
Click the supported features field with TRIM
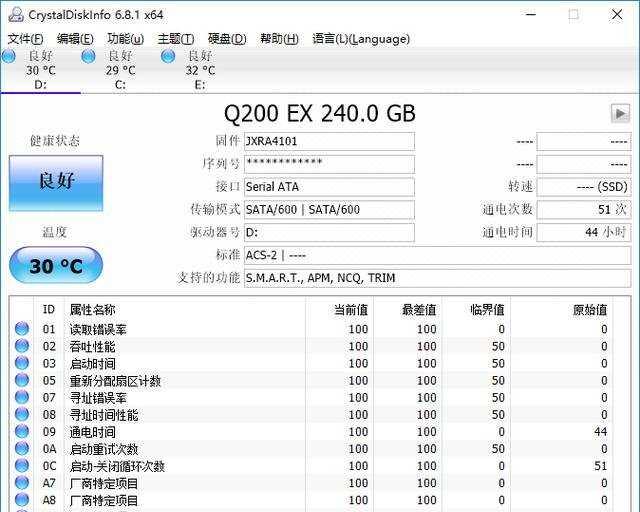pos(438,278)
